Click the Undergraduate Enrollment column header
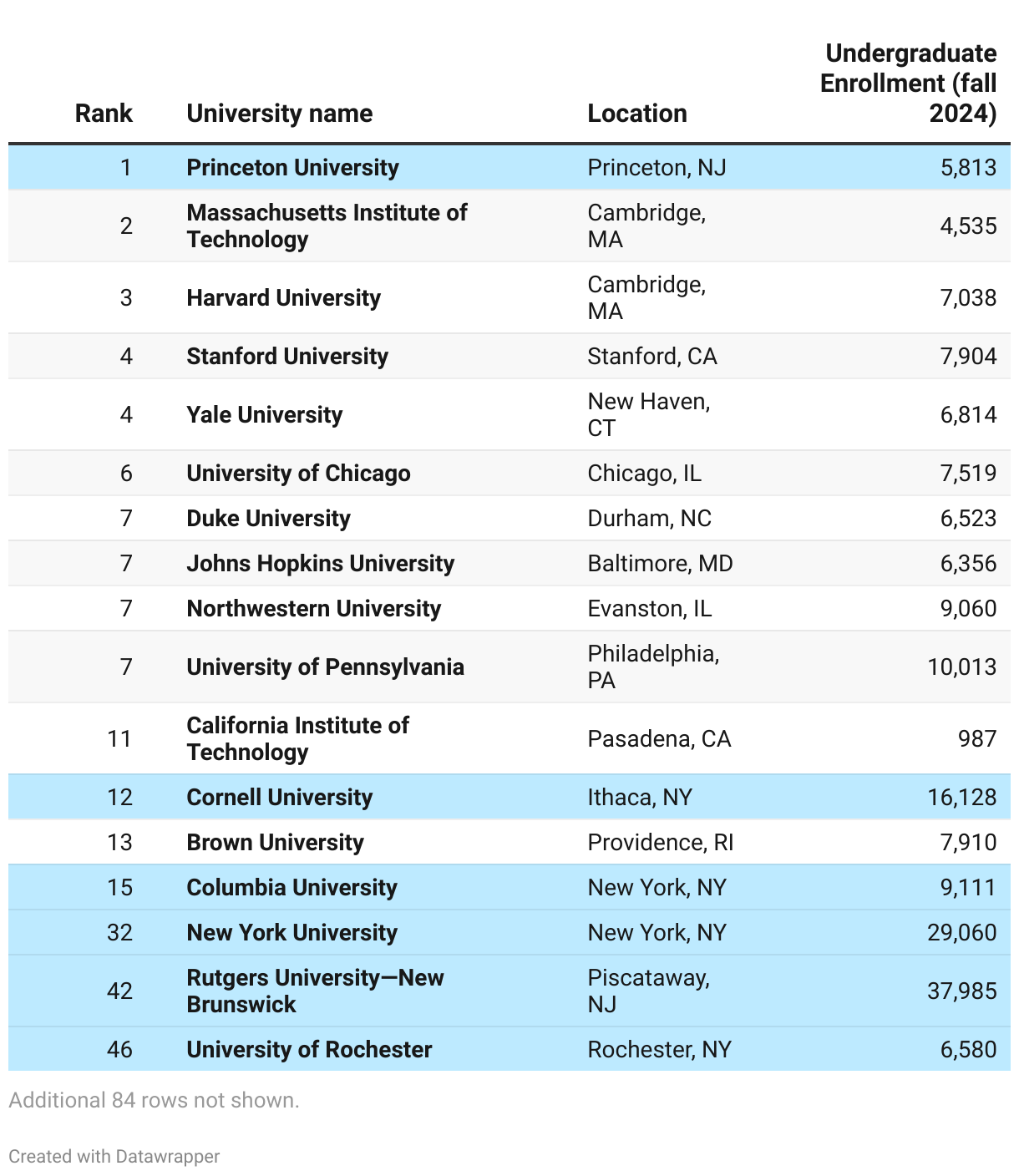Viewport: 1019px width, 1176px height. (909, 84)
